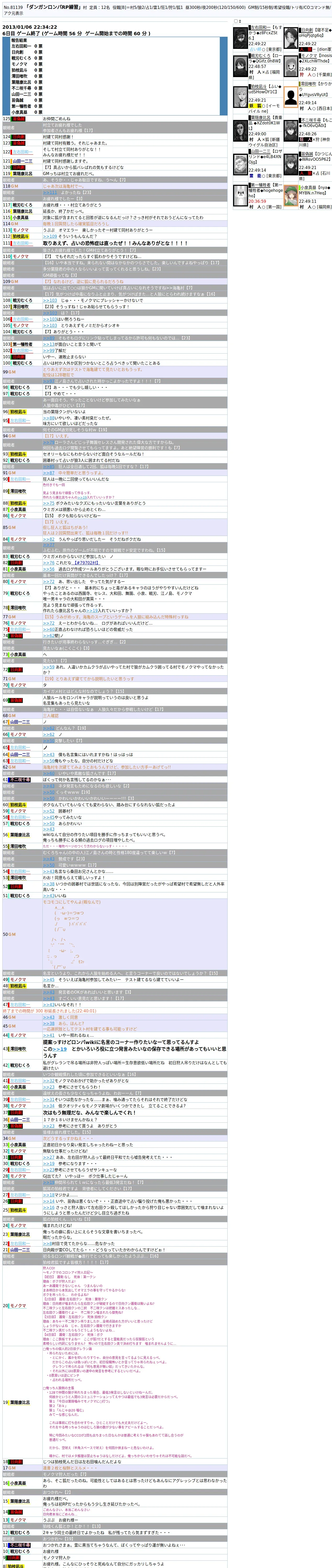The width and height of the screenshot is (332, 1568).
Task: Follow the >>109 anchor in post 112 by 狛枝凪斗
Action: tap(50, 236)
